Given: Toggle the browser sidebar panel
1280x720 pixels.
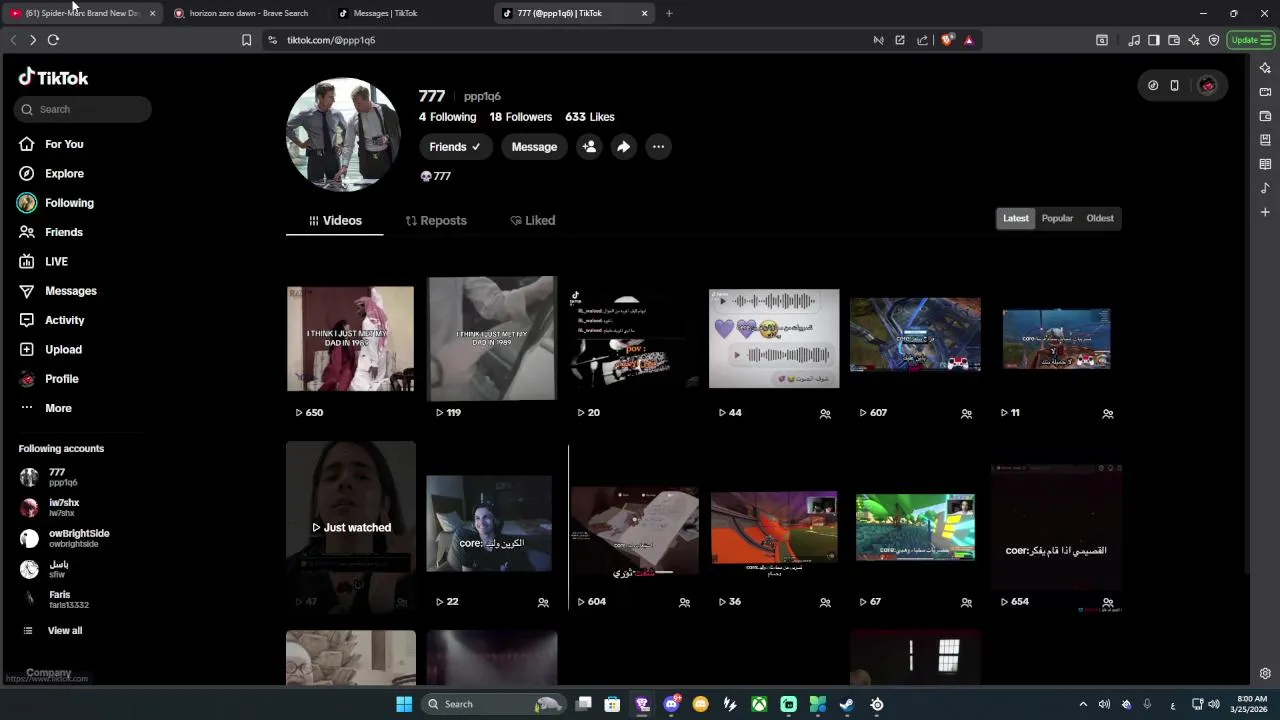Looking at the screenshot, I should click(1153, 40).
